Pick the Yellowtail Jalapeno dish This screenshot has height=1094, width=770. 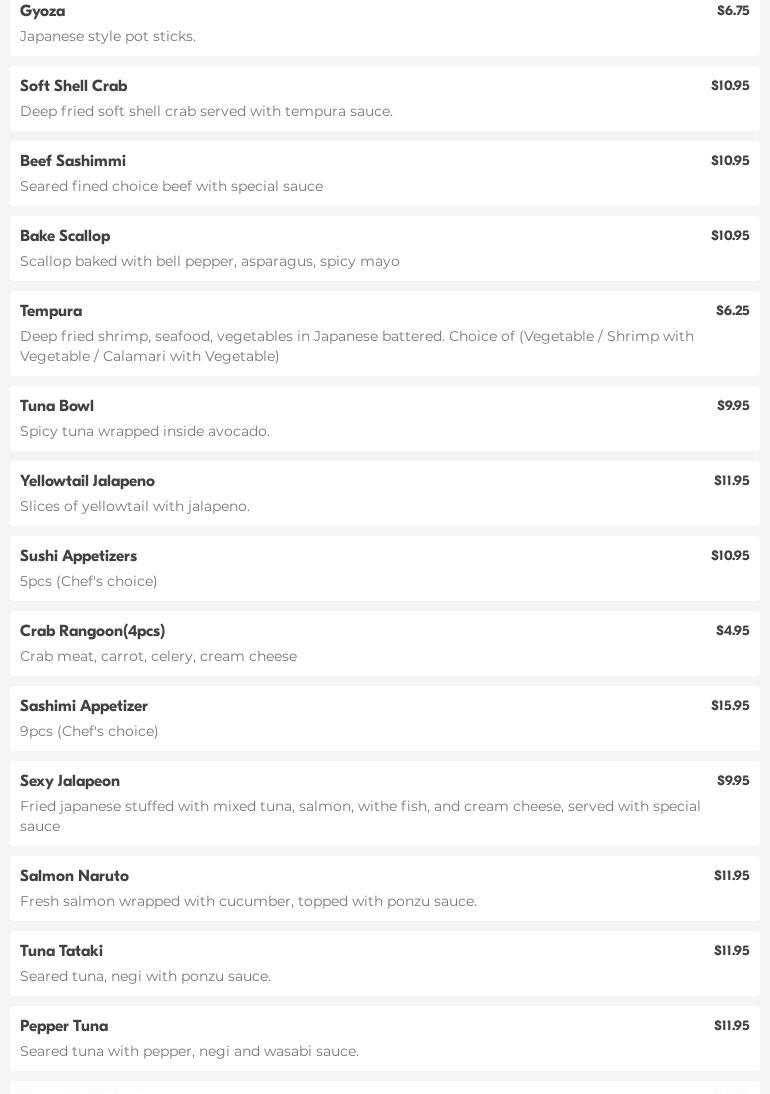click(87, 481)
